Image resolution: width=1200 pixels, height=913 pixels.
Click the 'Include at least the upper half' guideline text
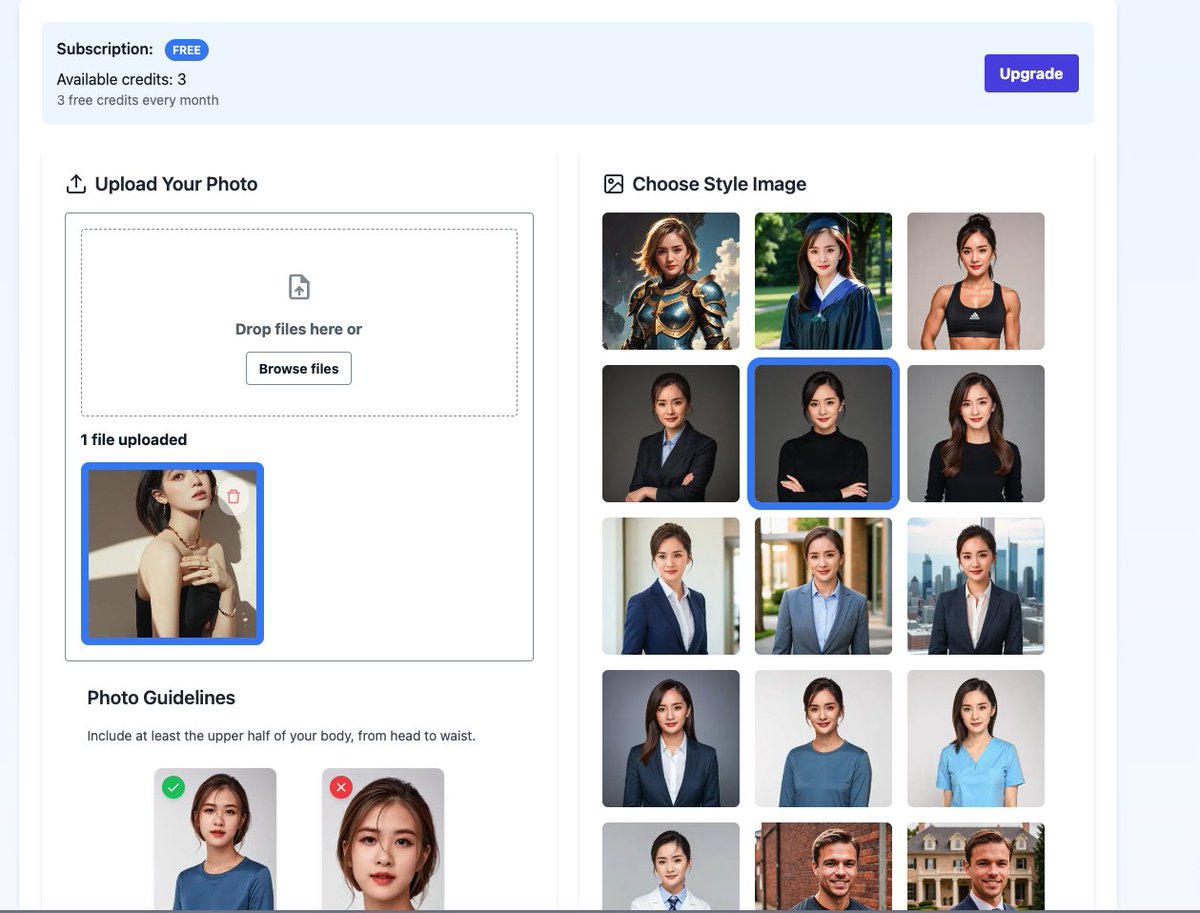[x=281, y=736]
